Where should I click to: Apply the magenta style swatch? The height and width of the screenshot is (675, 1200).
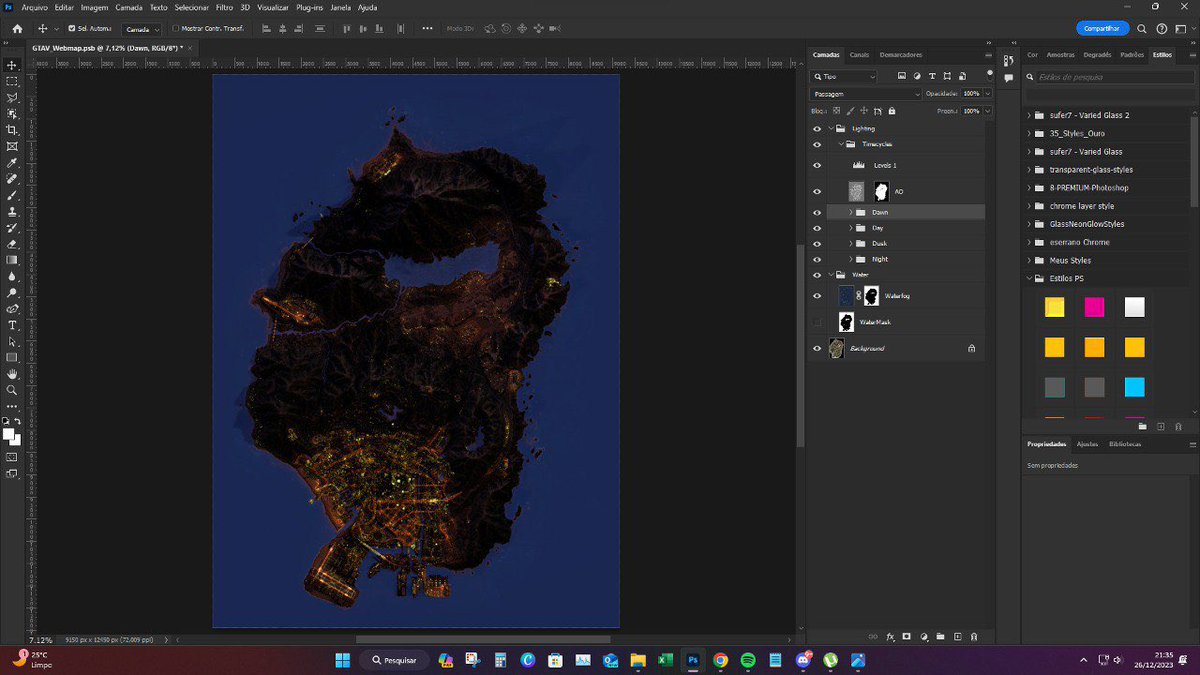click(1094, 307)
